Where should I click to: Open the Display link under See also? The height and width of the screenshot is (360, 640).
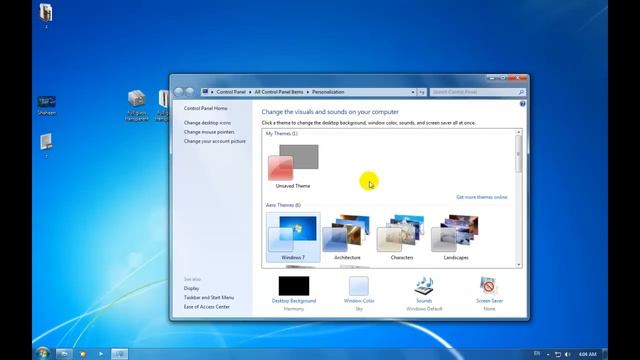click(x=191, y=289)
